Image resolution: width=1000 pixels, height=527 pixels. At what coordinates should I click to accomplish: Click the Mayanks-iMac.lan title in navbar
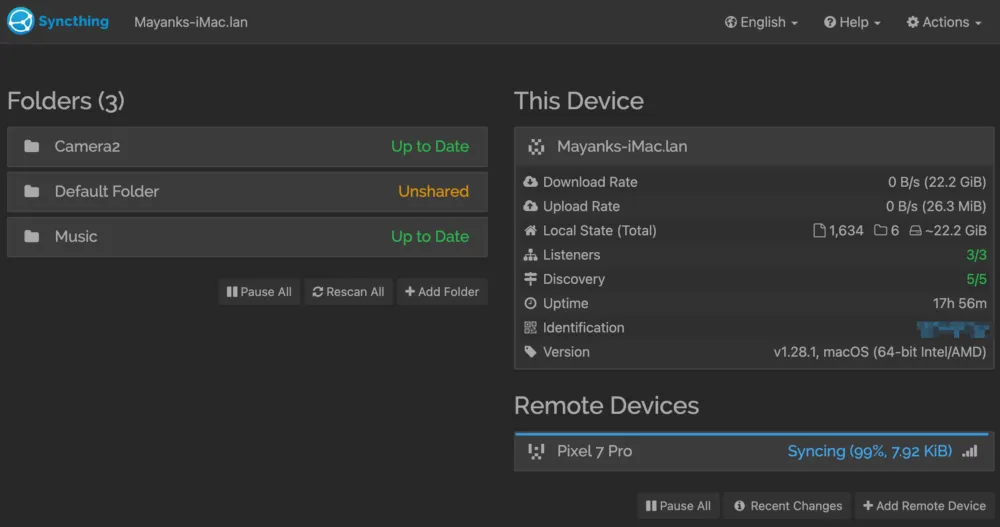(191, 22)
